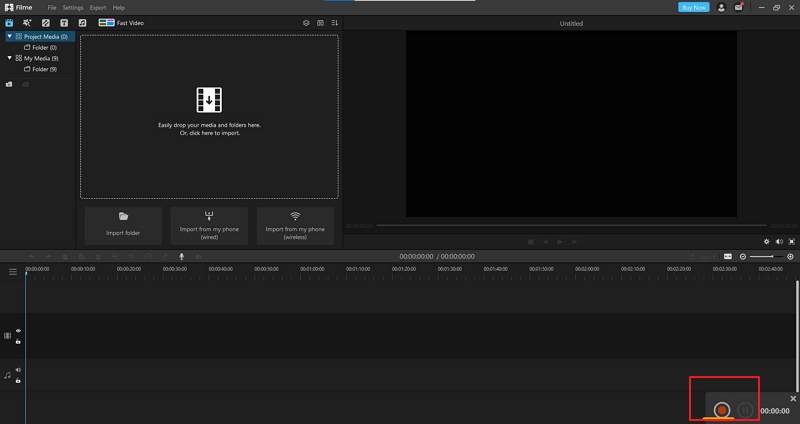Click the Crop icon in timeline toolbar

[x=132, y=257]
